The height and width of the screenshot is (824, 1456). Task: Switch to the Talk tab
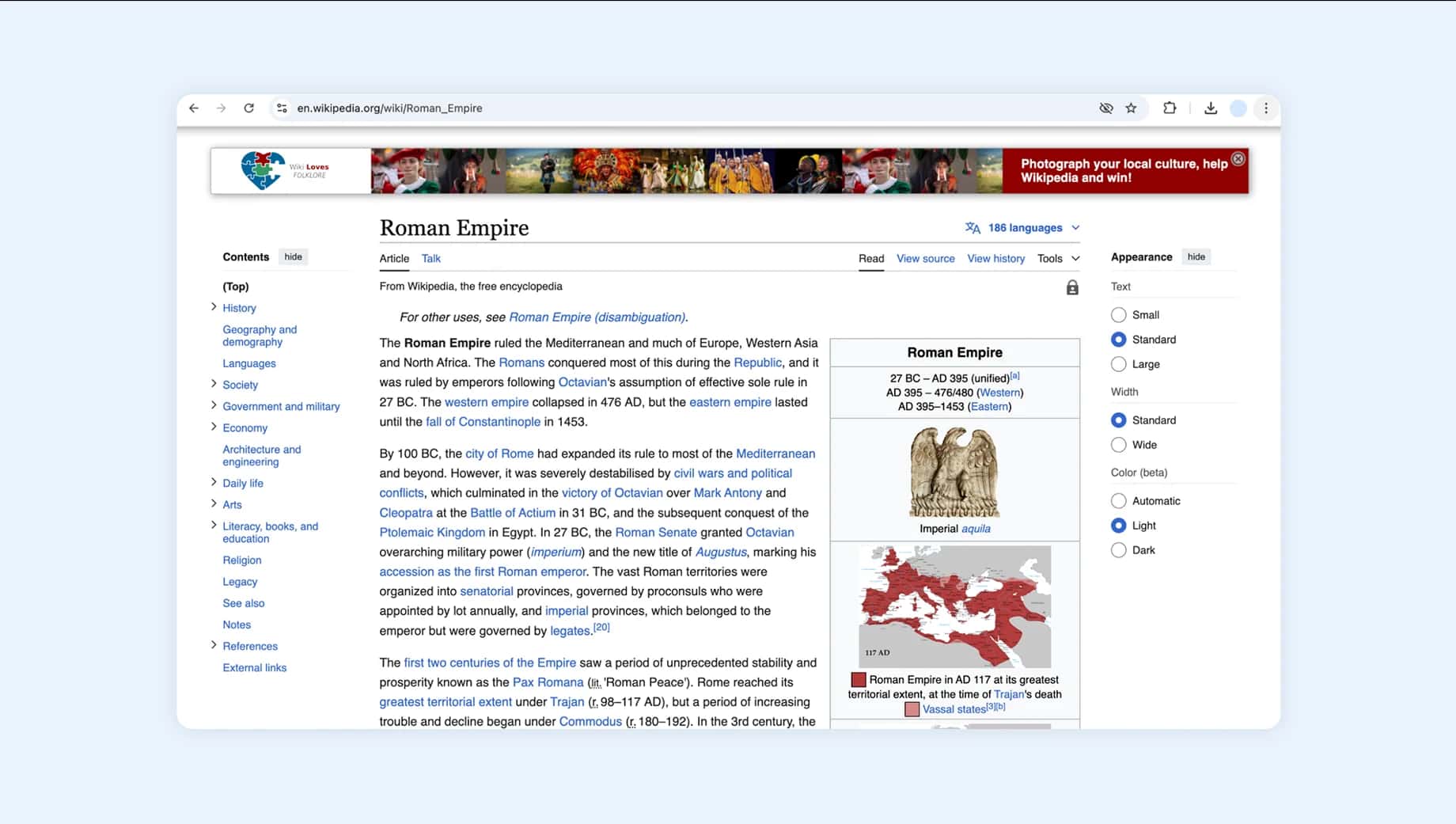pos(430,259)
